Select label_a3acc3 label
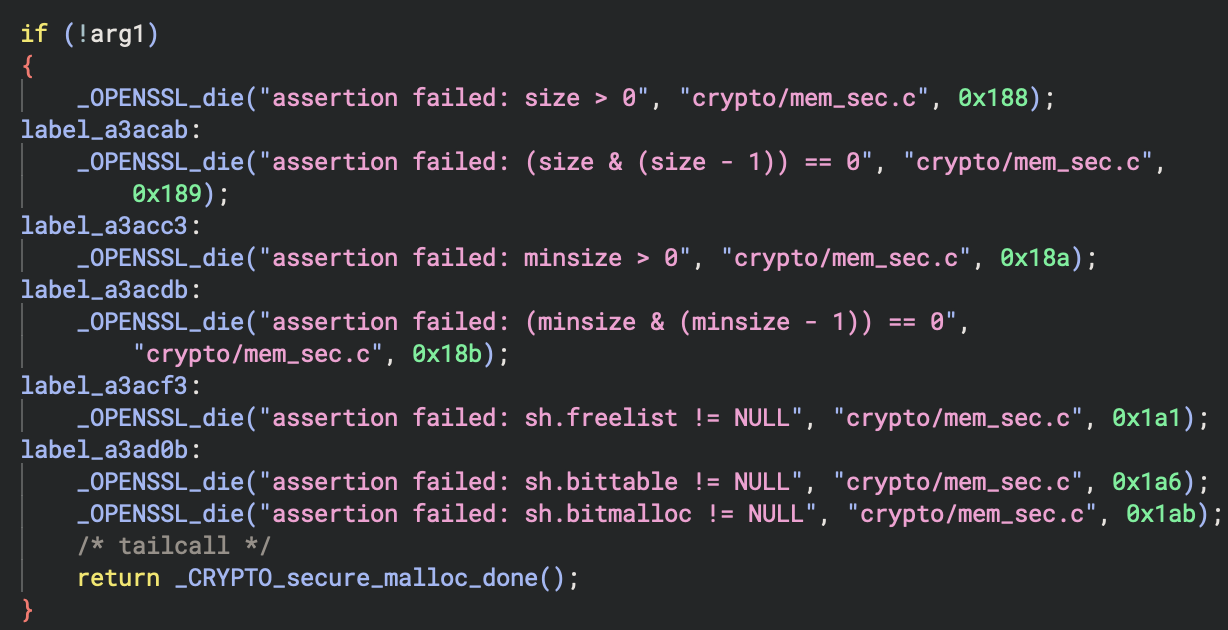This screenshot has height=630, width=1228. [x=111, y=226]
